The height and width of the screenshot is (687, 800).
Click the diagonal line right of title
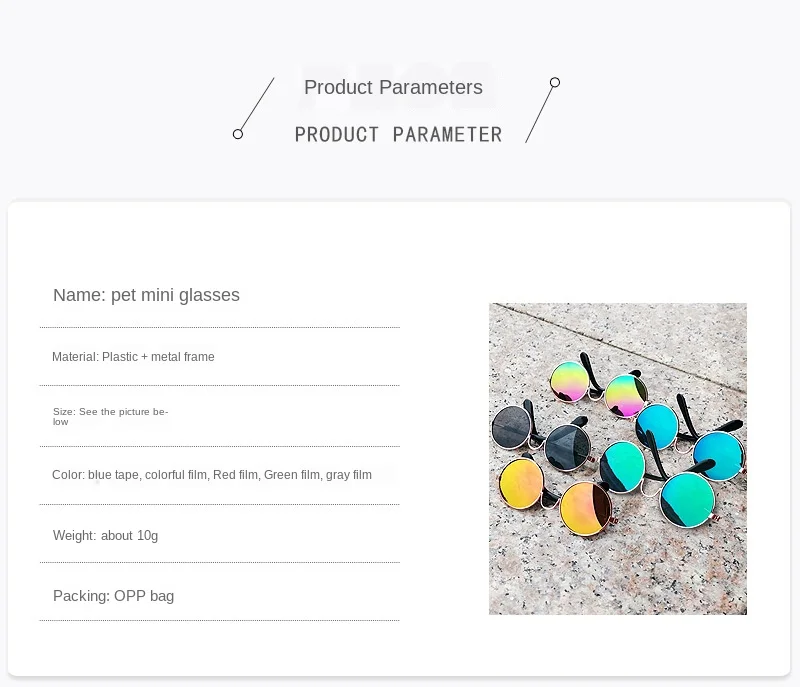539,114
